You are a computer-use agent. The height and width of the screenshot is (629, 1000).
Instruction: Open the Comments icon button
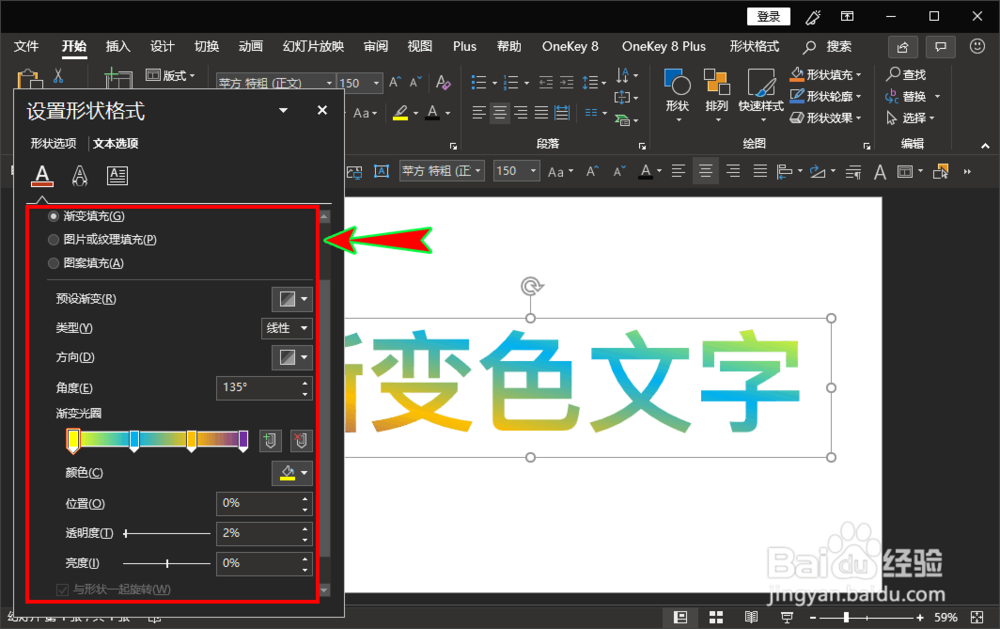(940, 47)
